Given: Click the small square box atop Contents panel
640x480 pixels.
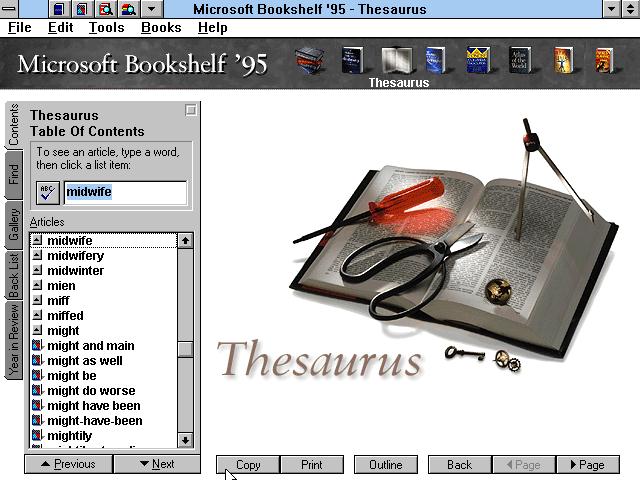Looking at the screenshot, I should (x=191, y=110).
